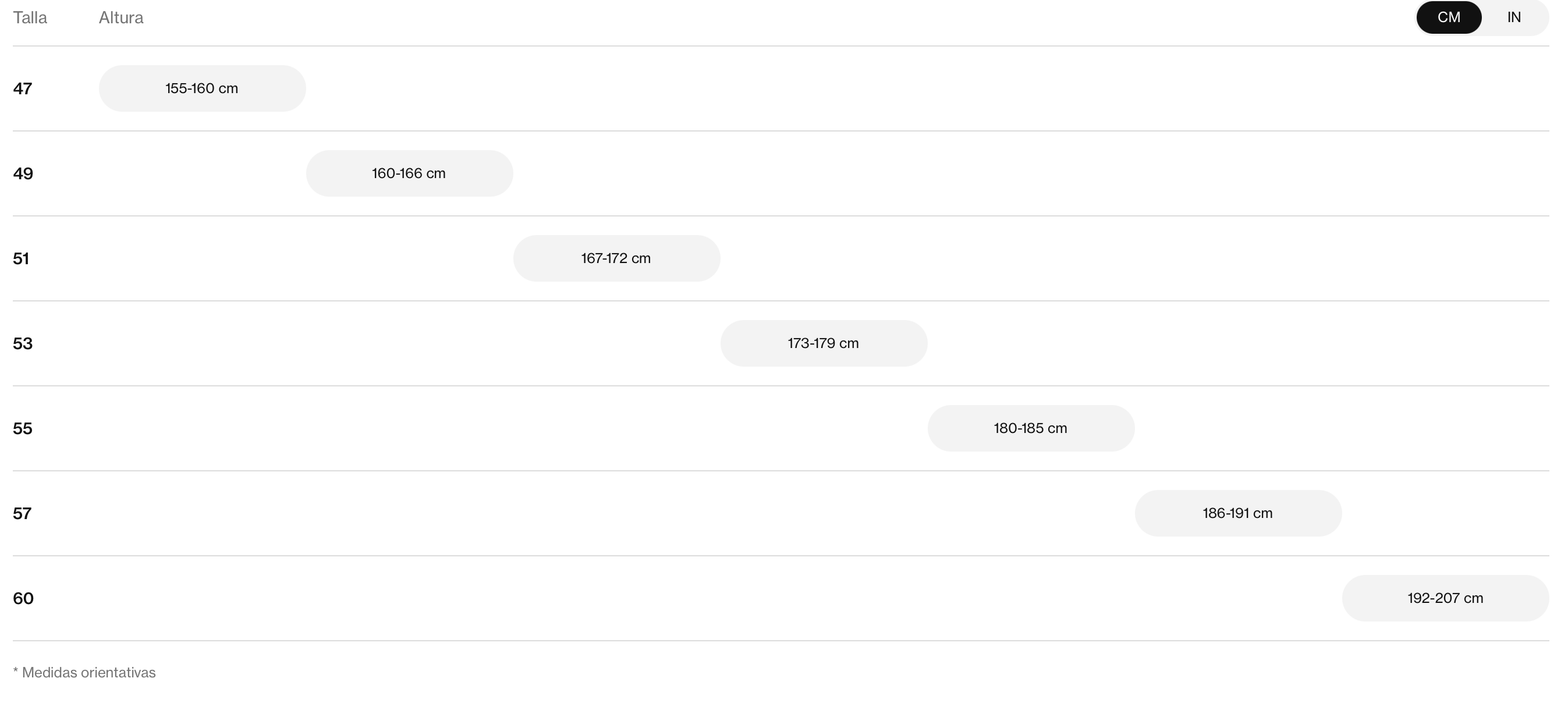The image size is (1568, 703).
Task: Click the Talla column header
Action: pyautogui.click(x=30, y=17)
